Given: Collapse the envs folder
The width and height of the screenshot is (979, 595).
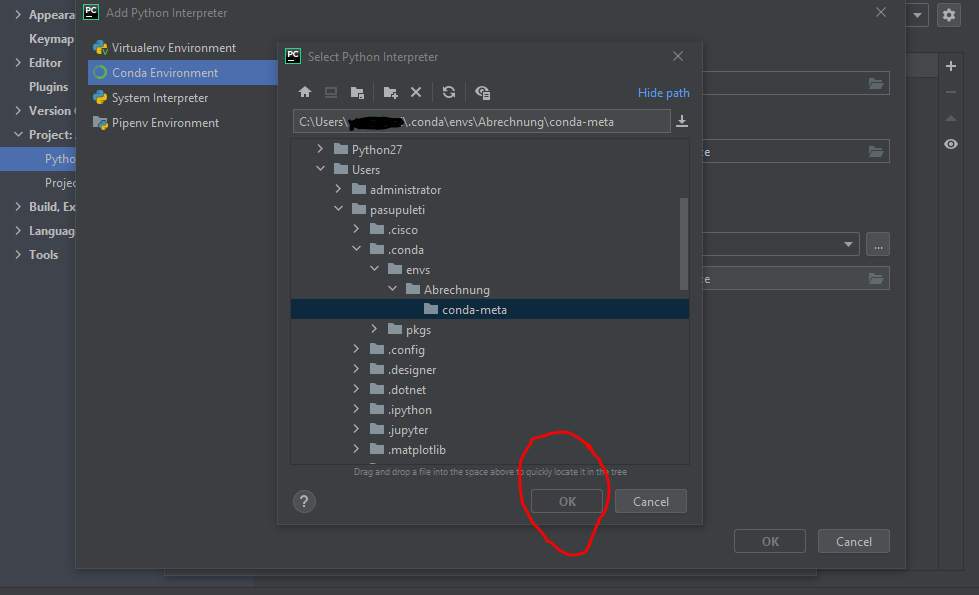Looking at the screenshot, I should (375, 268).
